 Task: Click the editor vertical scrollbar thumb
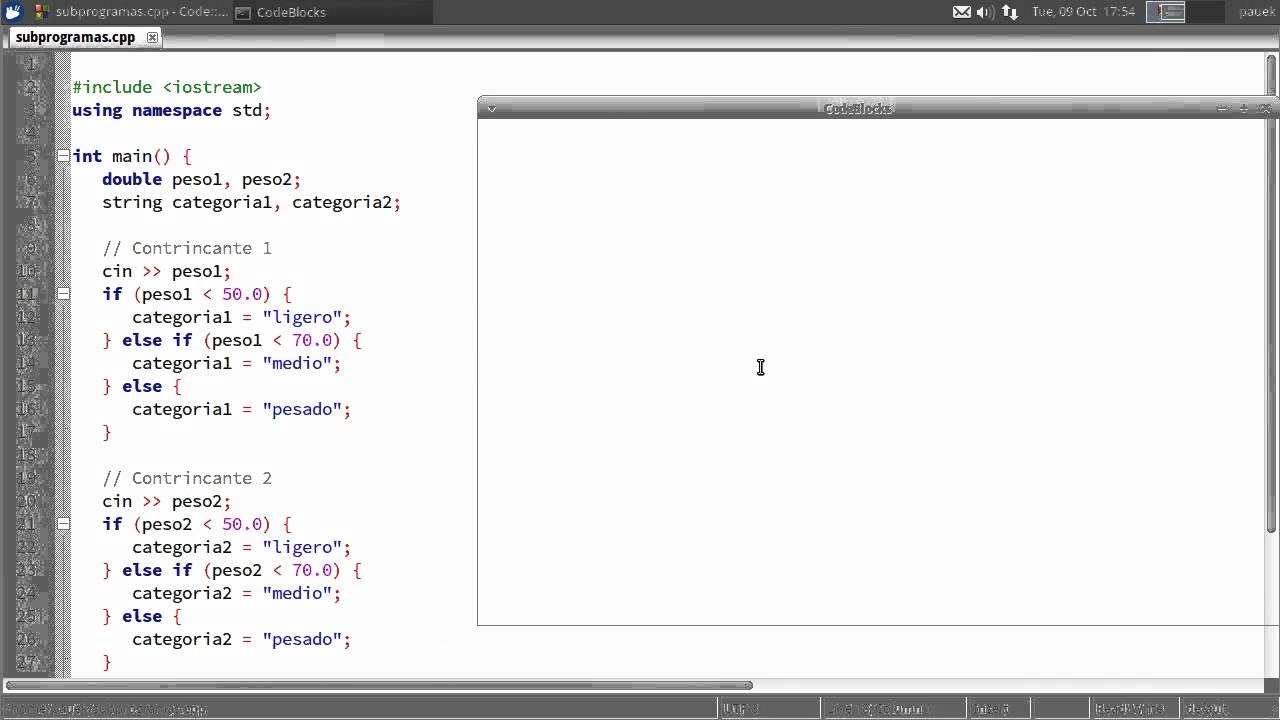1272,296
